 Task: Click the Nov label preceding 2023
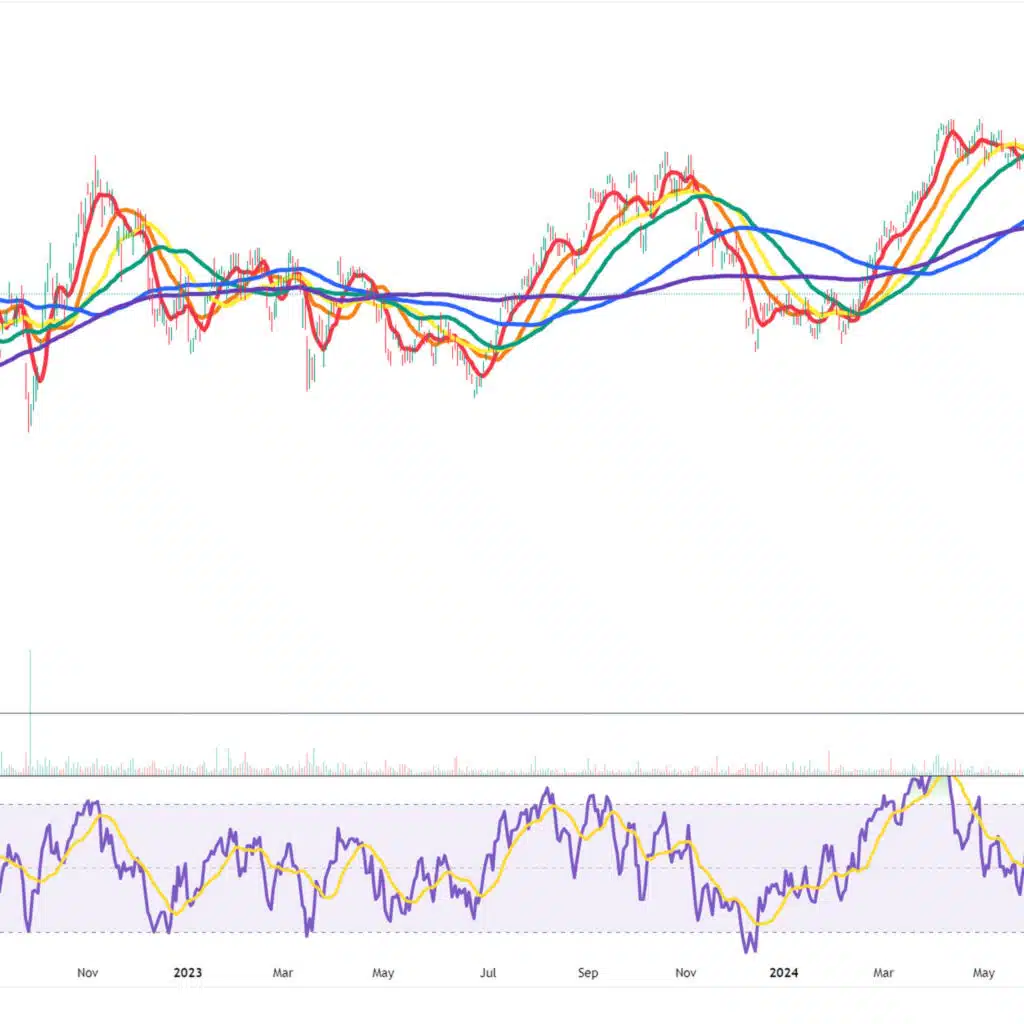[88, 972]
